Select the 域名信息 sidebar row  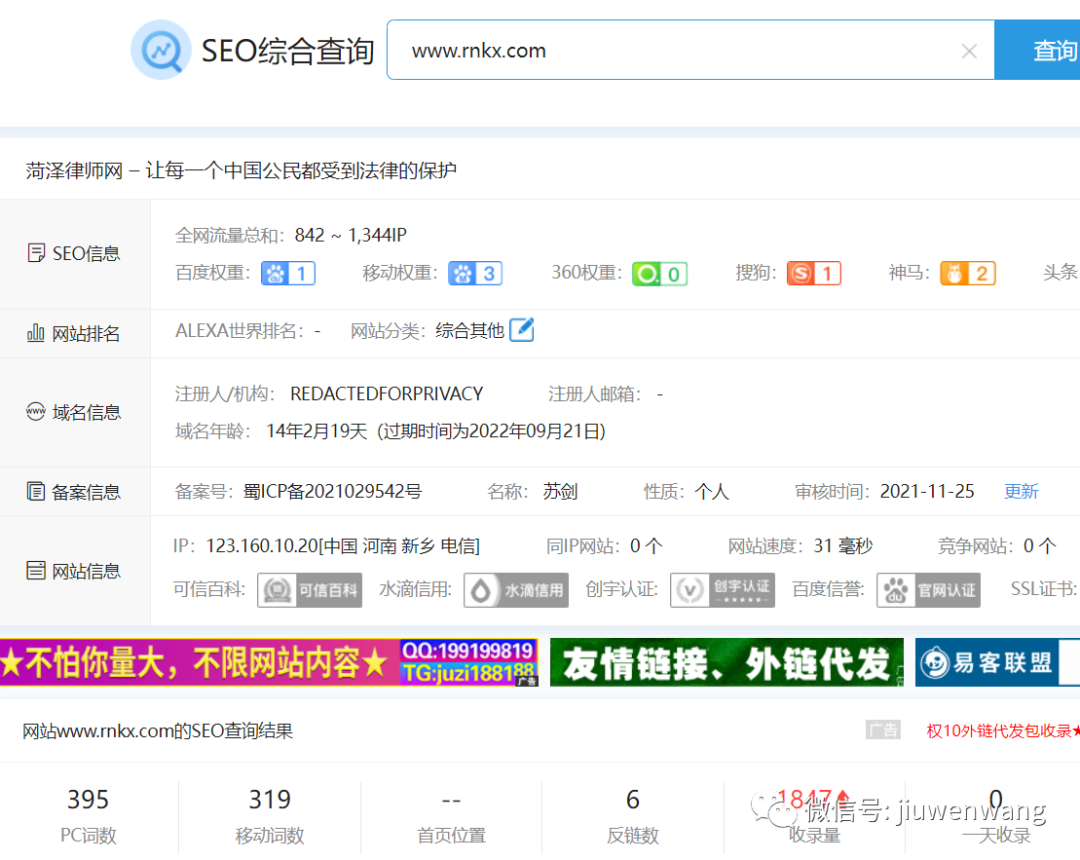[75, 412]
